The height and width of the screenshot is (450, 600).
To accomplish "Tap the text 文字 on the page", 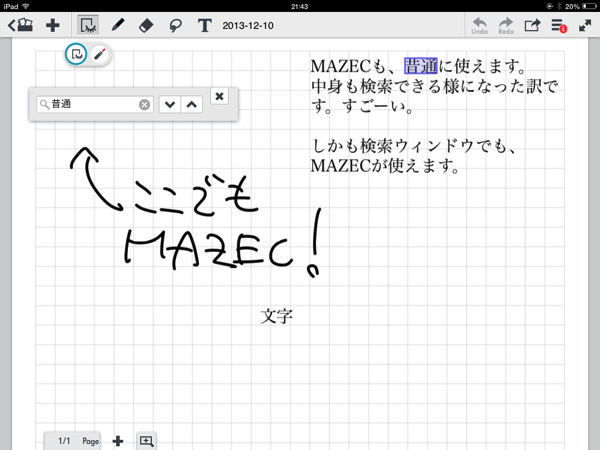I will [277, 316].
